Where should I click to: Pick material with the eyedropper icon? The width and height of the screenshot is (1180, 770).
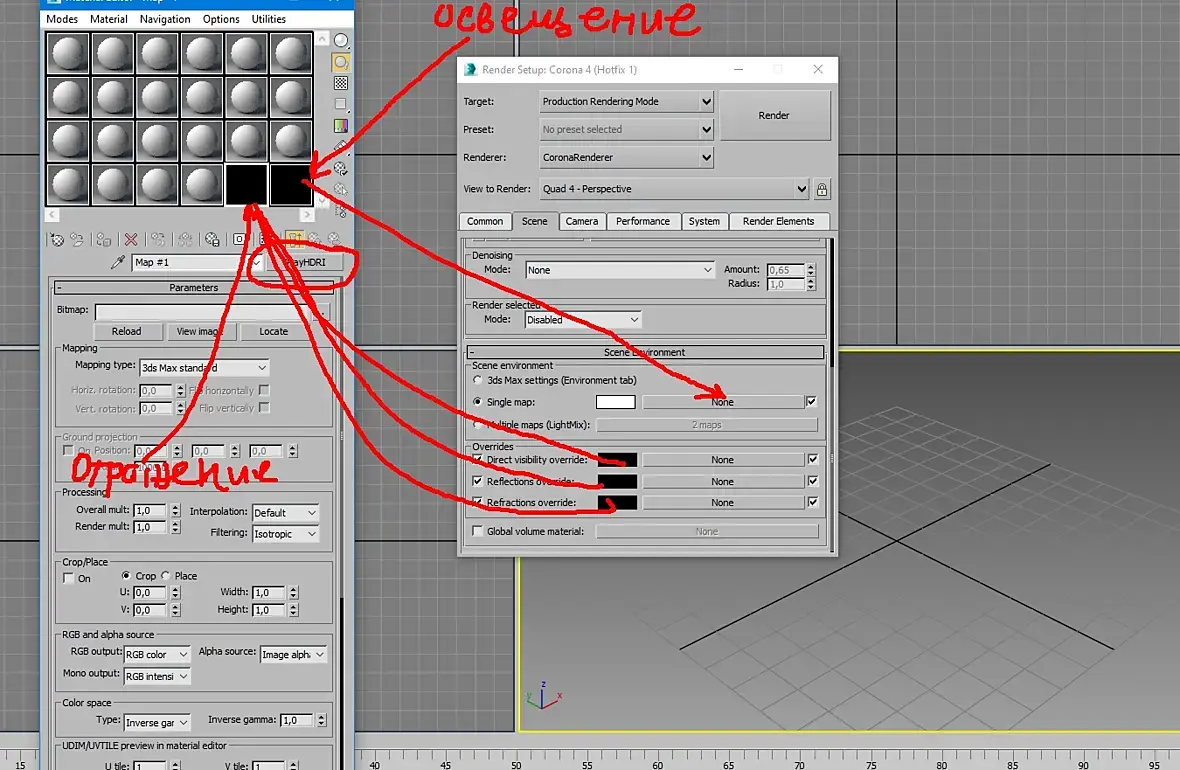click(117, 263)
